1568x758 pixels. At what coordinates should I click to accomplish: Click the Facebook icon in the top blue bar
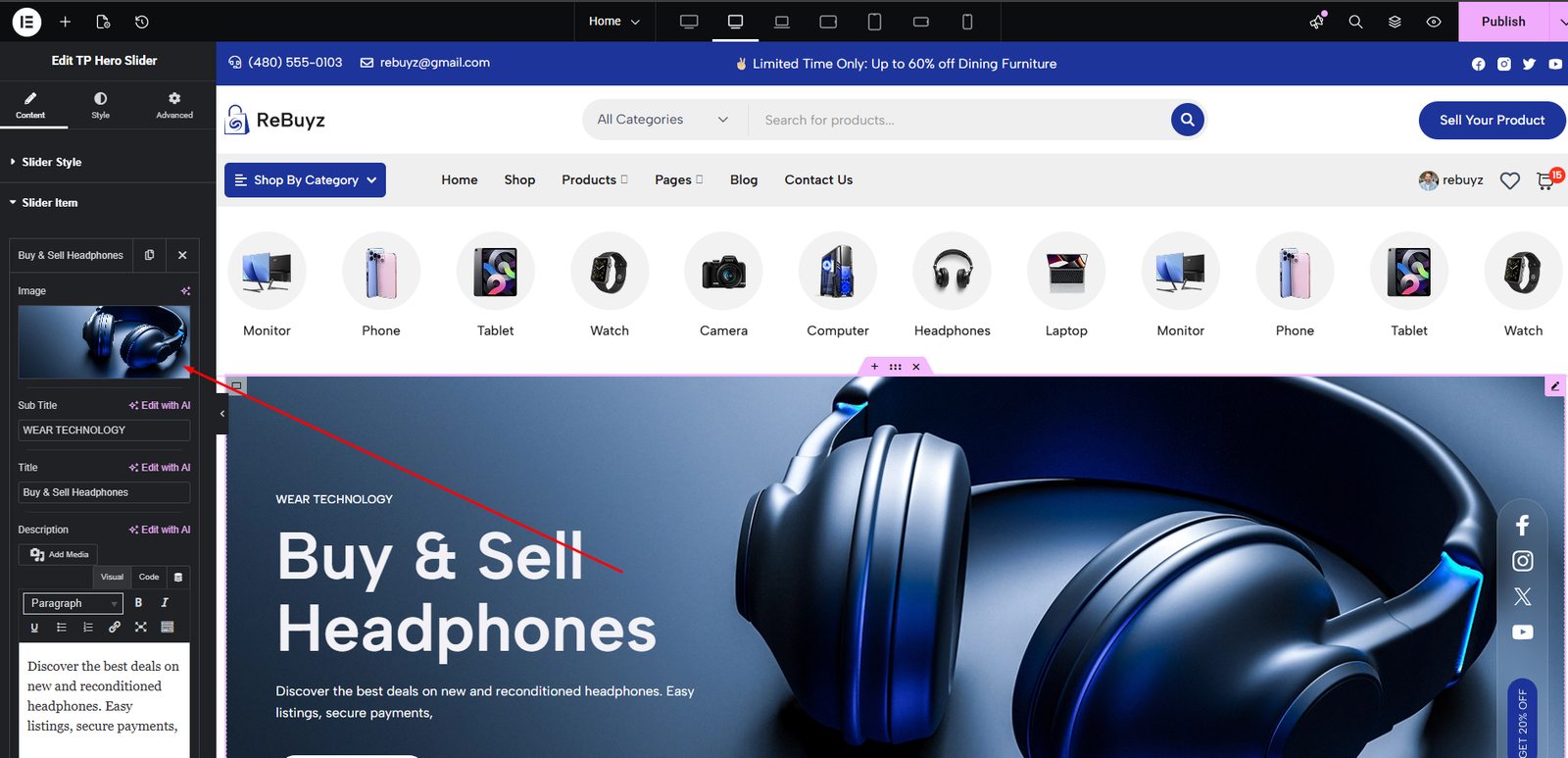click(1478, 64)
